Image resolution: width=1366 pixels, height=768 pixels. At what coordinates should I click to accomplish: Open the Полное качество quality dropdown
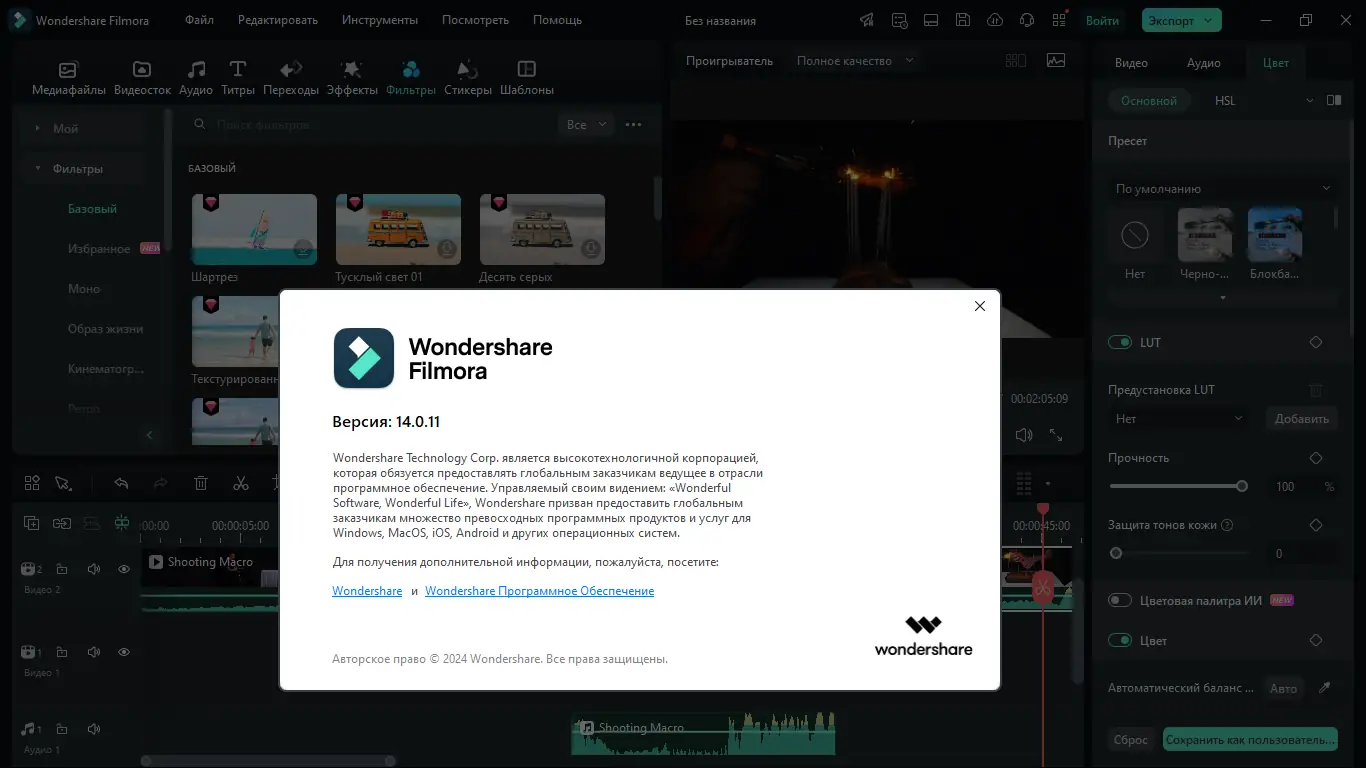click(855, 61)
